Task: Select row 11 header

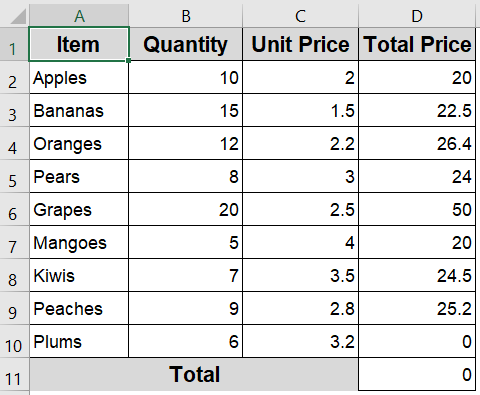Action: [14, 374]
